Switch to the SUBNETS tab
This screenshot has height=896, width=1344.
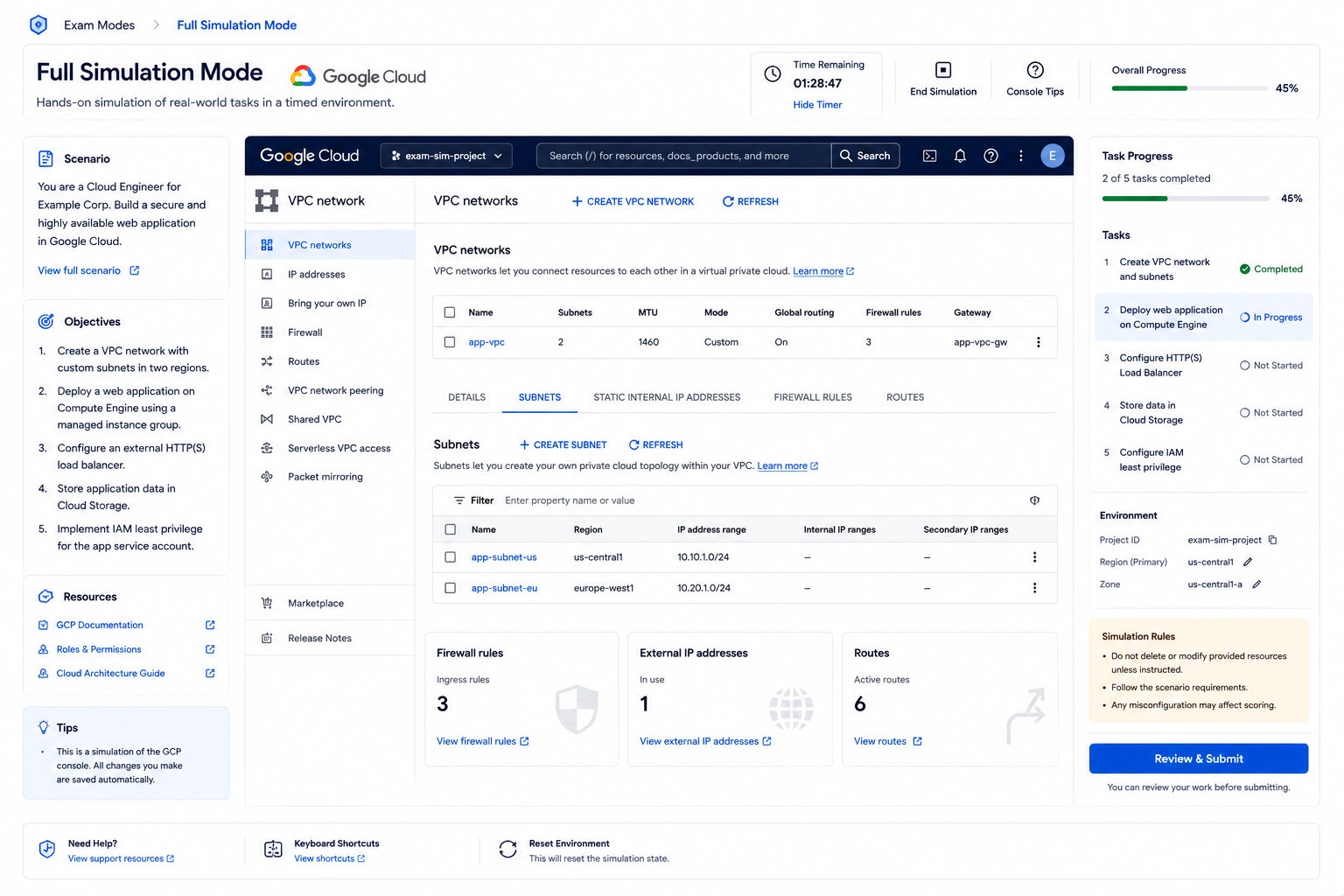[x=539, y=397]
